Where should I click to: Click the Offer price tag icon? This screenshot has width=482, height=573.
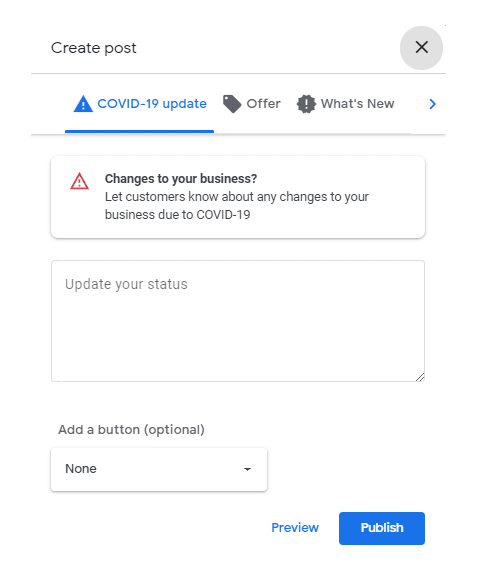[x=232, y=104]
